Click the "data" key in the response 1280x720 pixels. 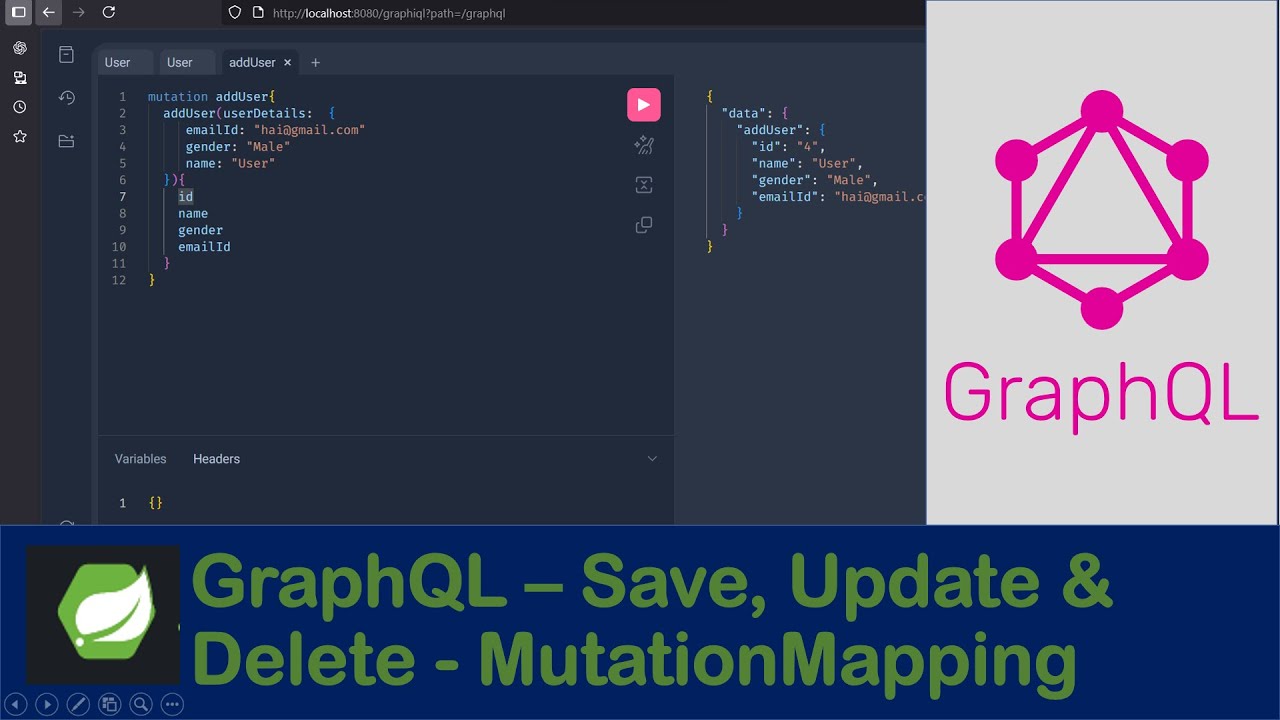click(x=744, y=113)
